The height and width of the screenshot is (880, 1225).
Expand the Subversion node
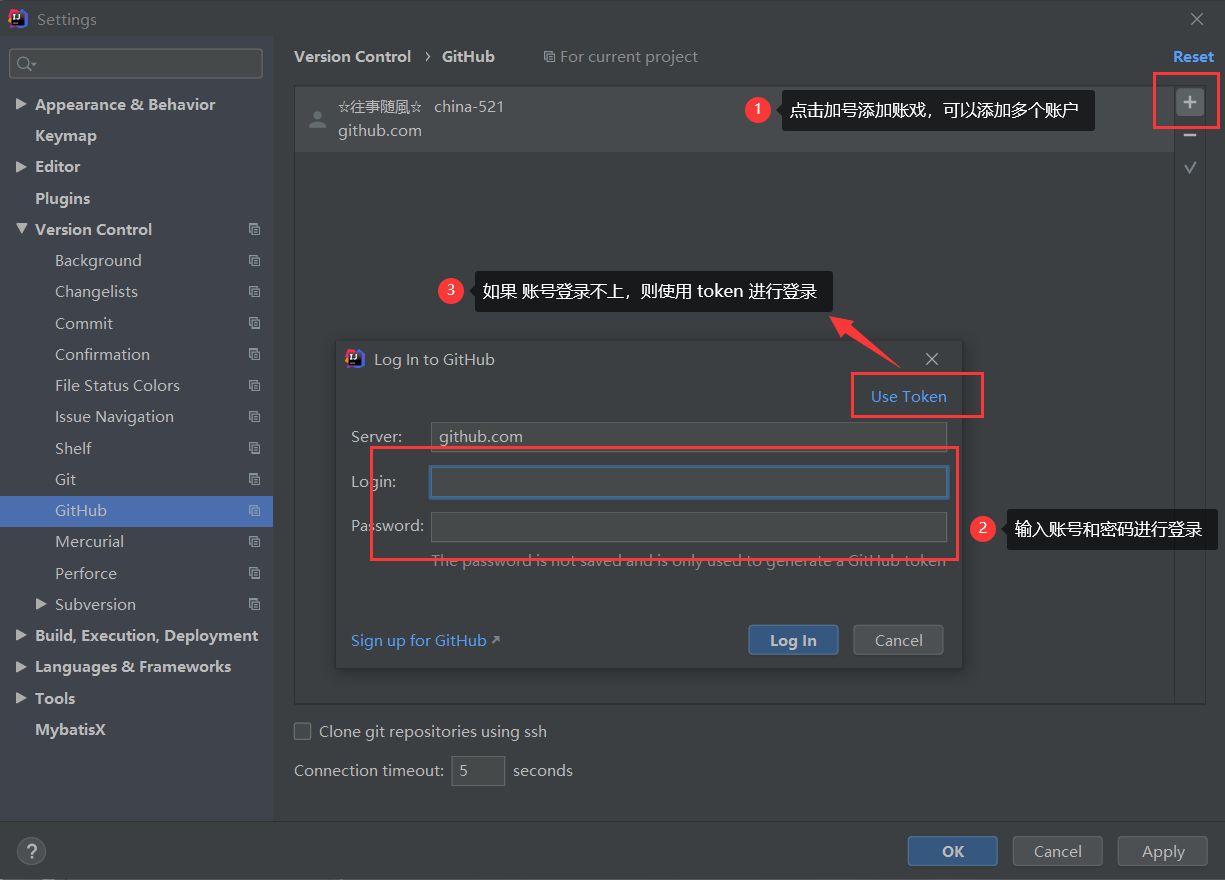[x=41, y=604]
